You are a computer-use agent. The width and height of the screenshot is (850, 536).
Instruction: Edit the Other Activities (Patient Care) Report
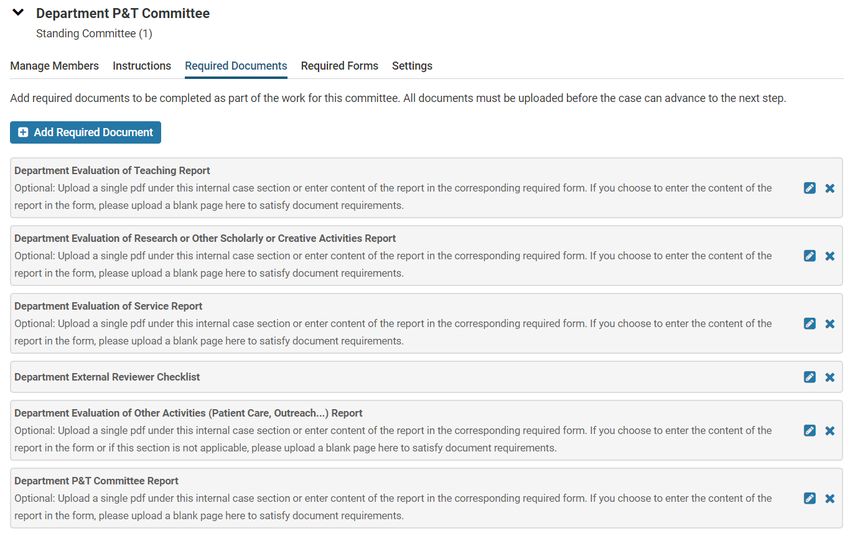(809, 430)
